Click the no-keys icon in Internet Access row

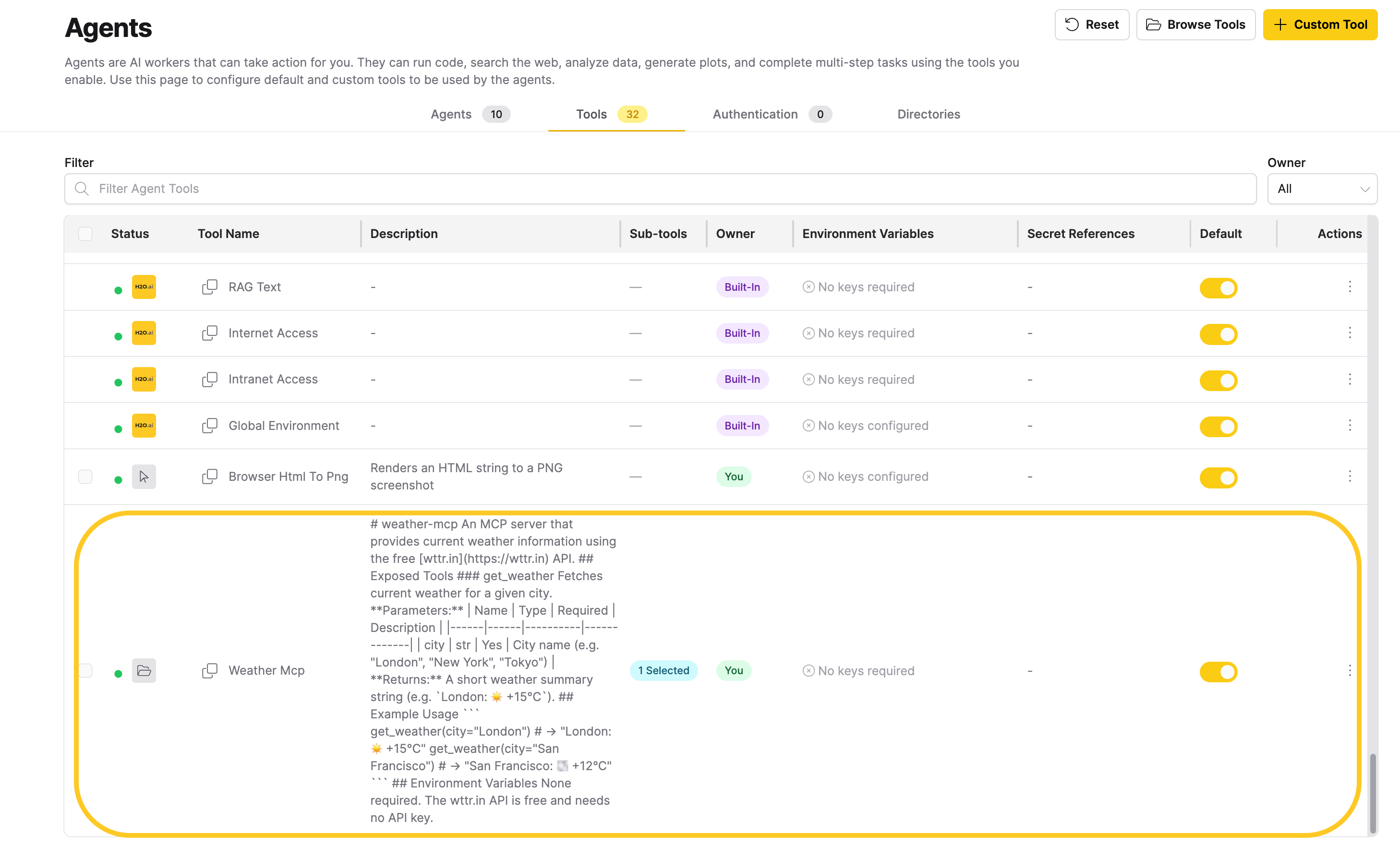point(809,333)
